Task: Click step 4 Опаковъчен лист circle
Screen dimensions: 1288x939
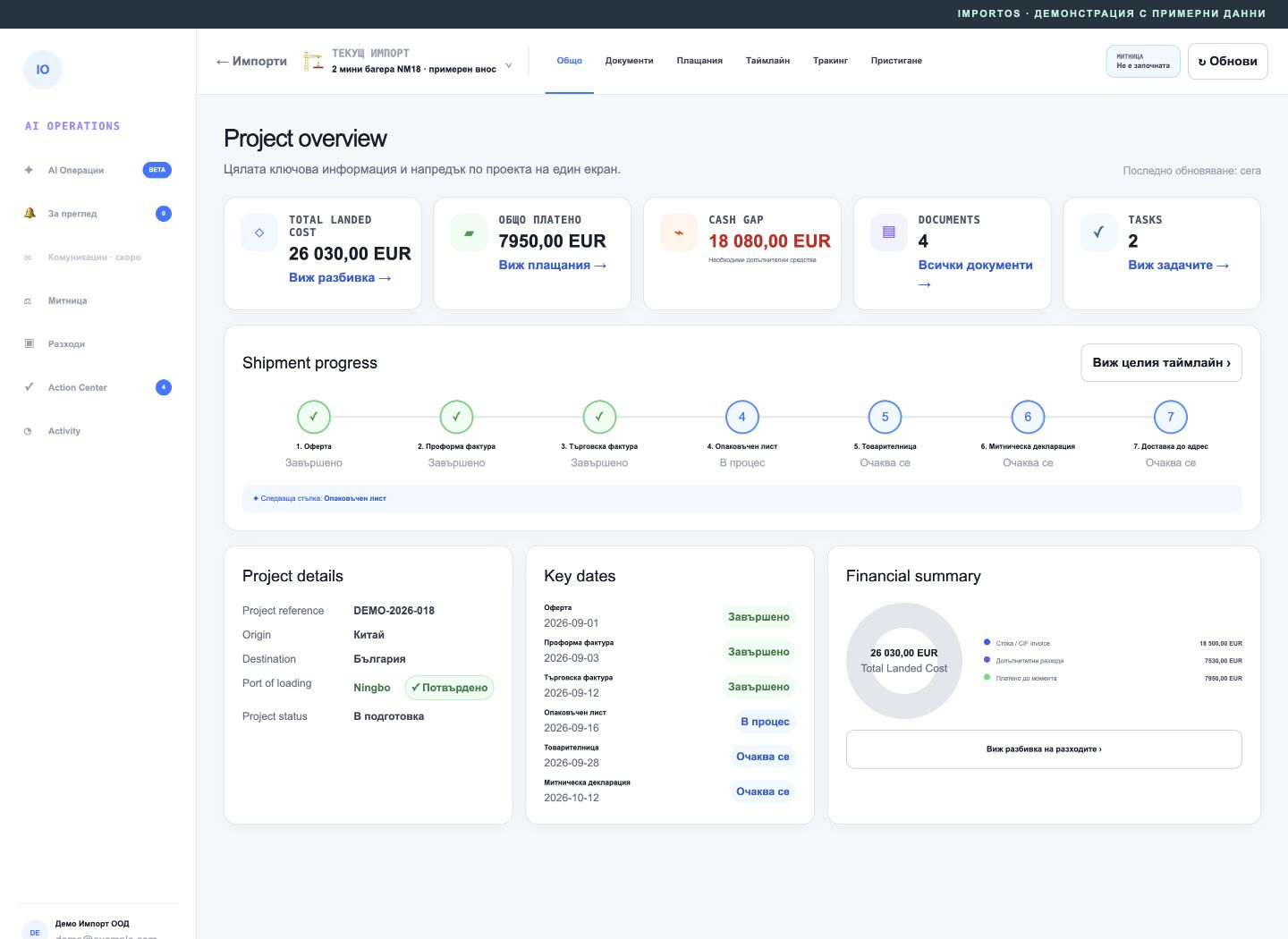Action: [x=742, y=417]
